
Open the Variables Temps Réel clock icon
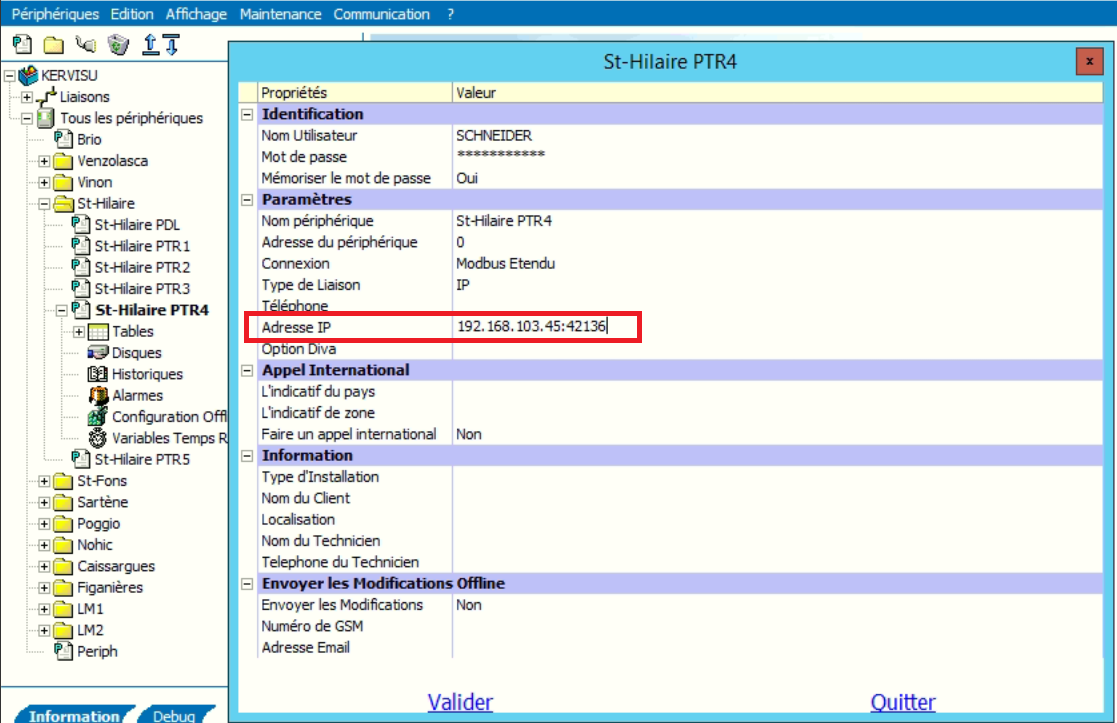click(97, 438)
